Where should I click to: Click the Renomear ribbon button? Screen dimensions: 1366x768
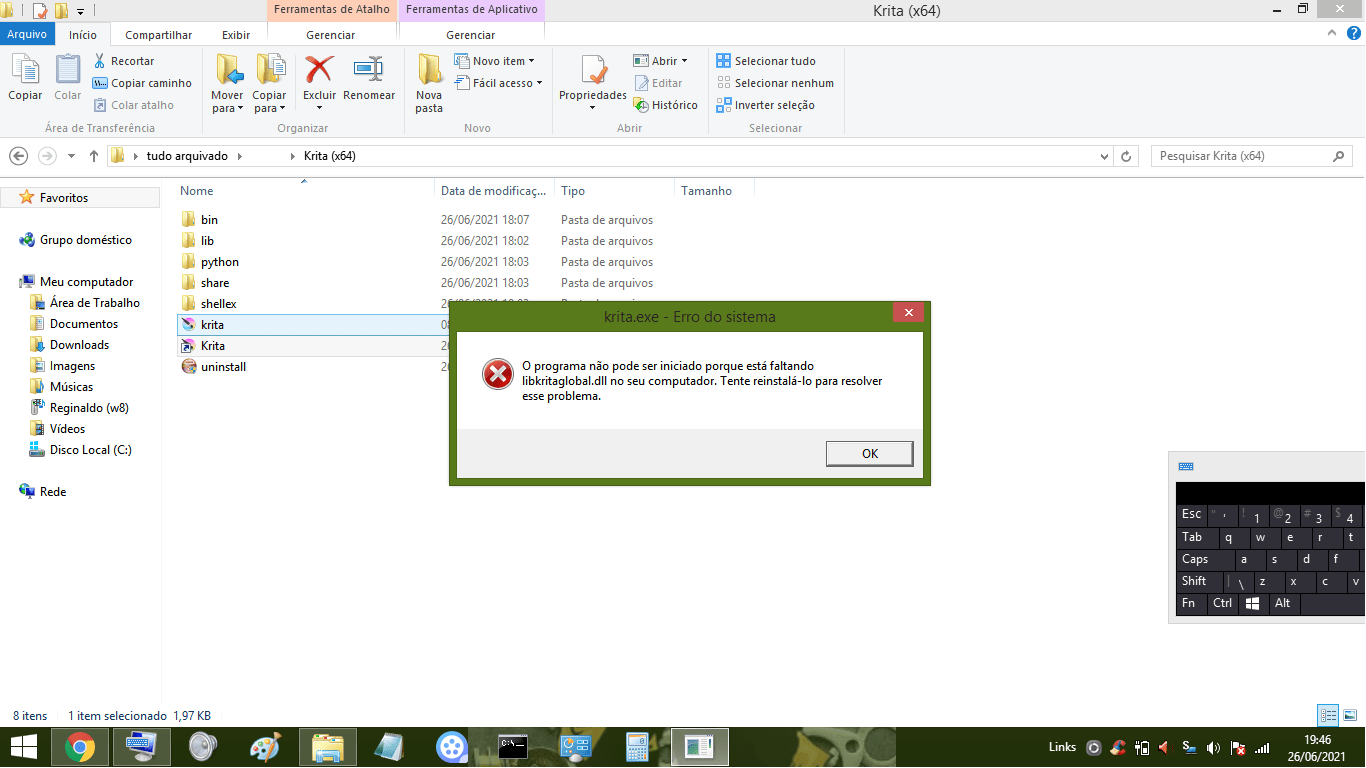pyautogui.click(x=369, y=79)
